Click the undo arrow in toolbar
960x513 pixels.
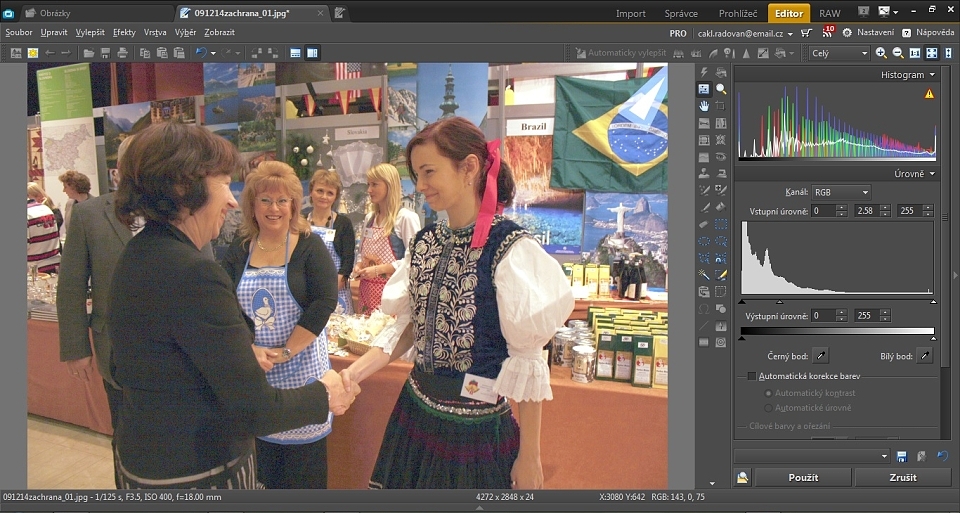[201, 53]
